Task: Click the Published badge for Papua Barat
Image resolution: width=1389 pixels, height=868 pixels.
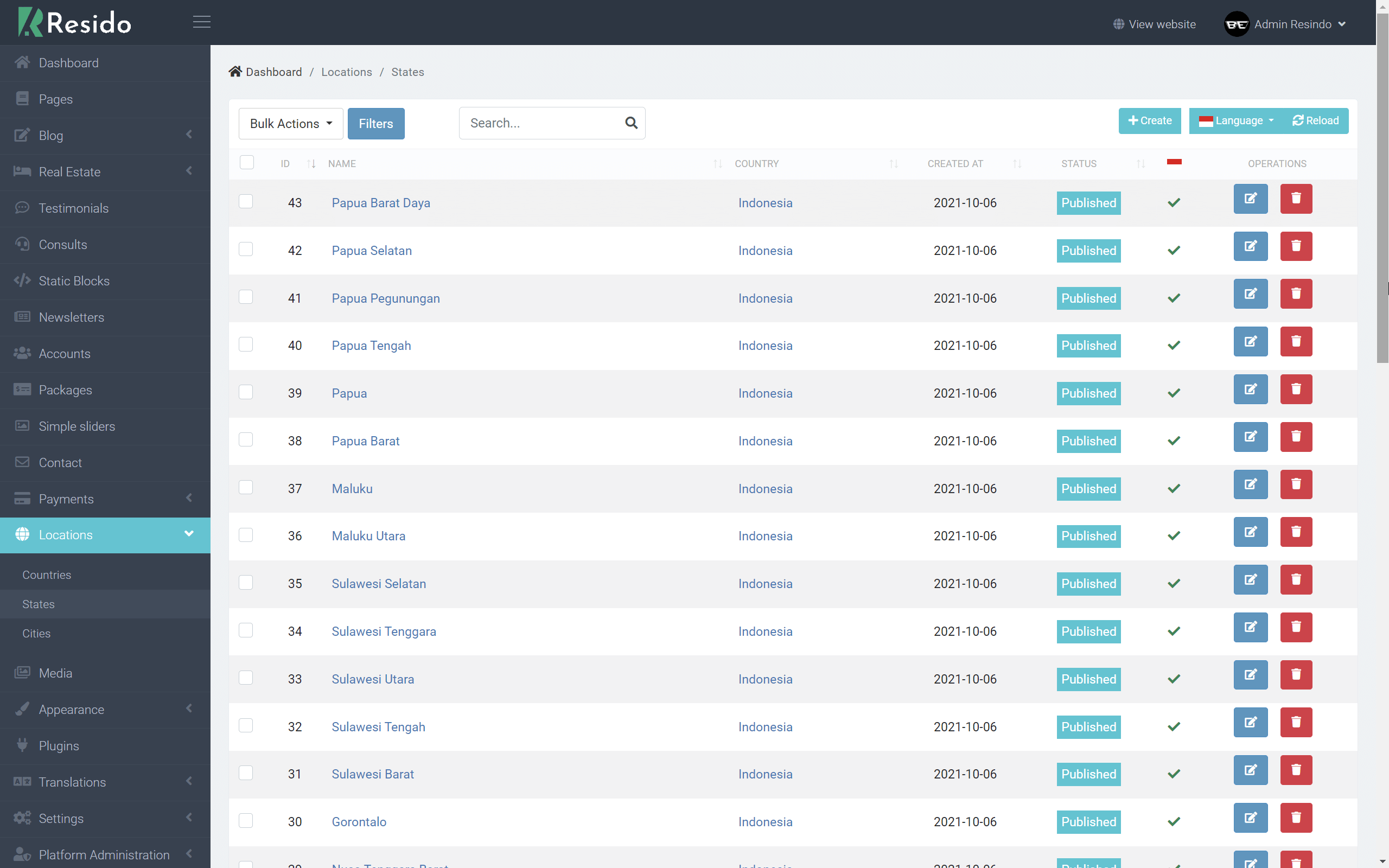Action: point(1088,441)
